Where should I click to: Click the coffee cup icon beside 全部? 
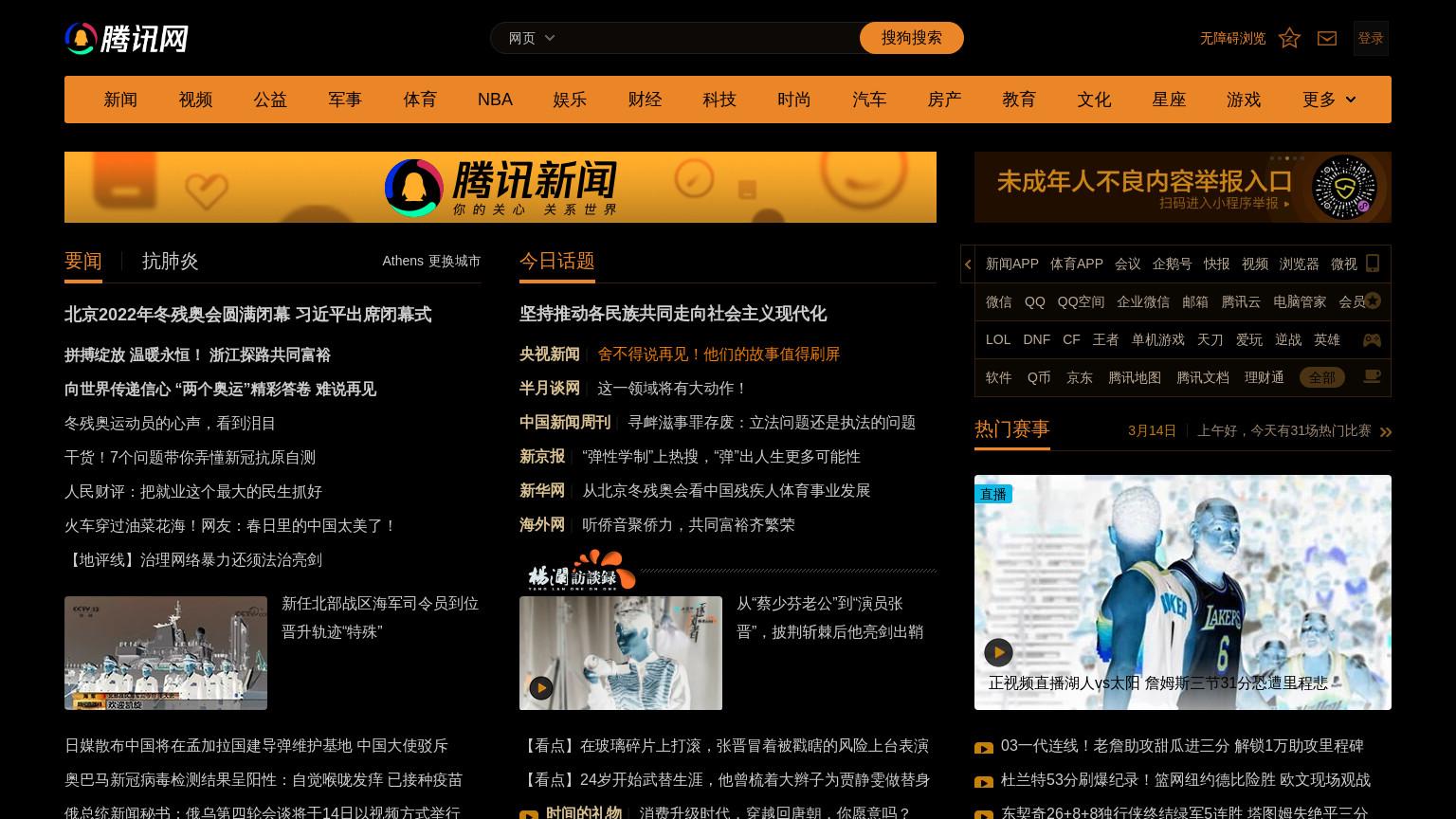[x=1372, y=376]
